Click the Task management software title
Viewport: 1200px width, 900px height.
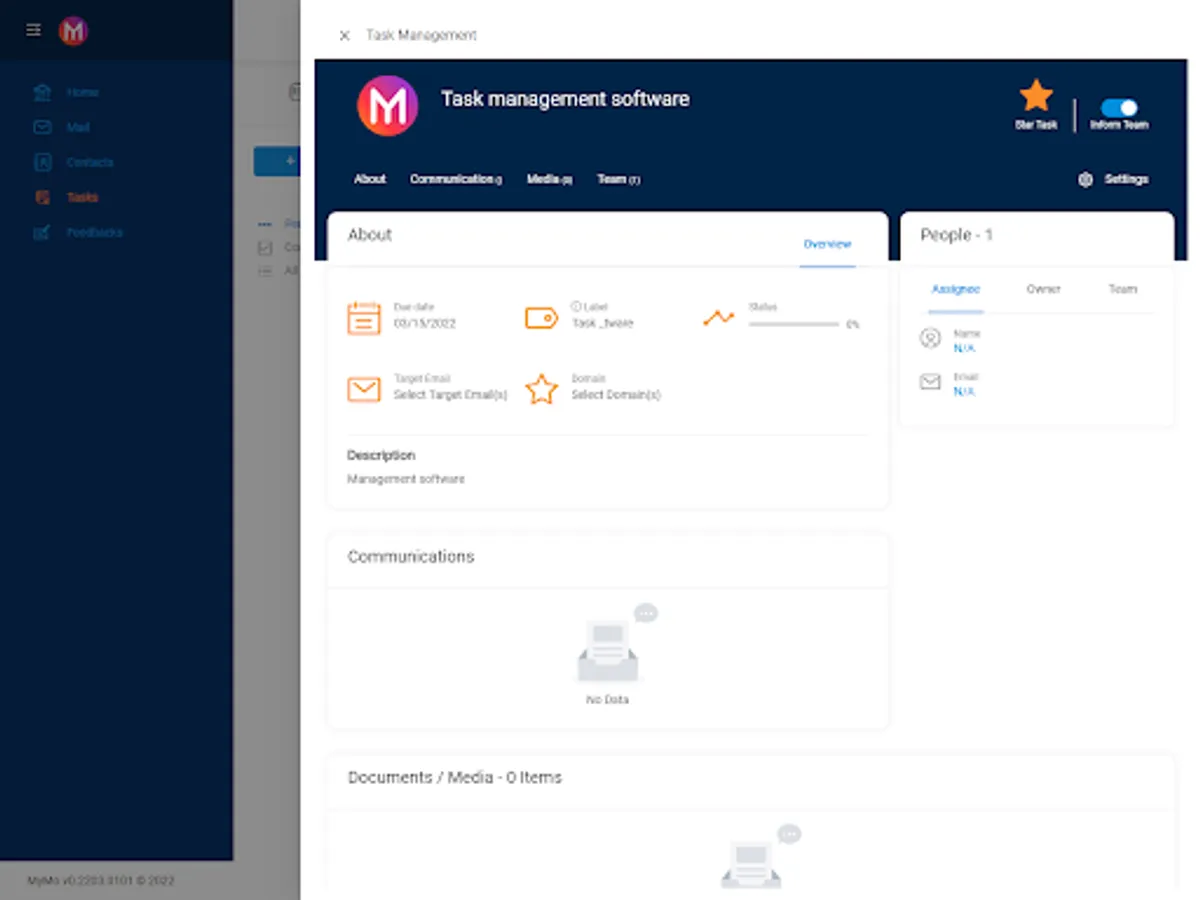click(565, 99)
